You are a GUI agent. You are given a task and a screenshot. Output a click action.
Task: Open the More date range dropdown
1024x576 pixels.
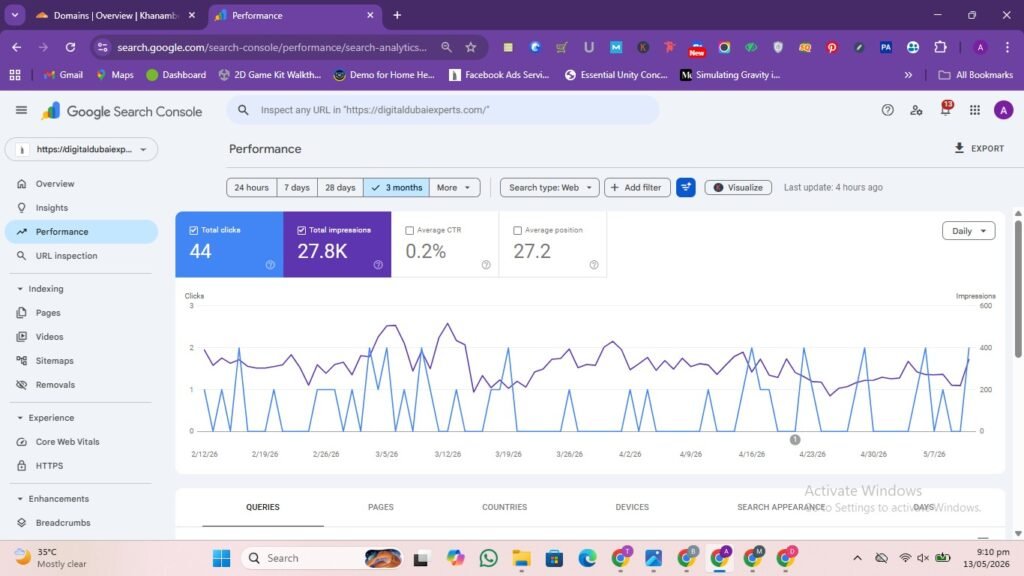(x=454, y=187)
